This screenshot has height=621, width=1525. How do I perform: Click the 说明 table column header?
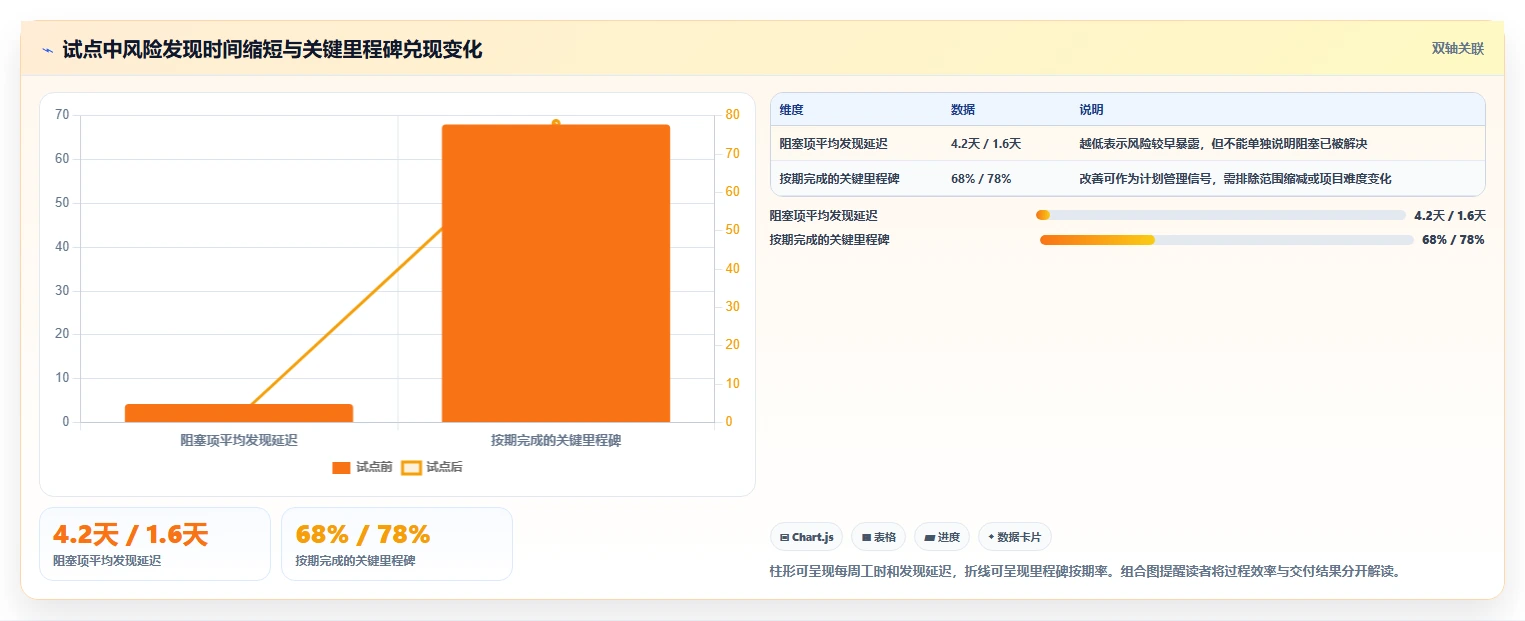coord(1091,110)
